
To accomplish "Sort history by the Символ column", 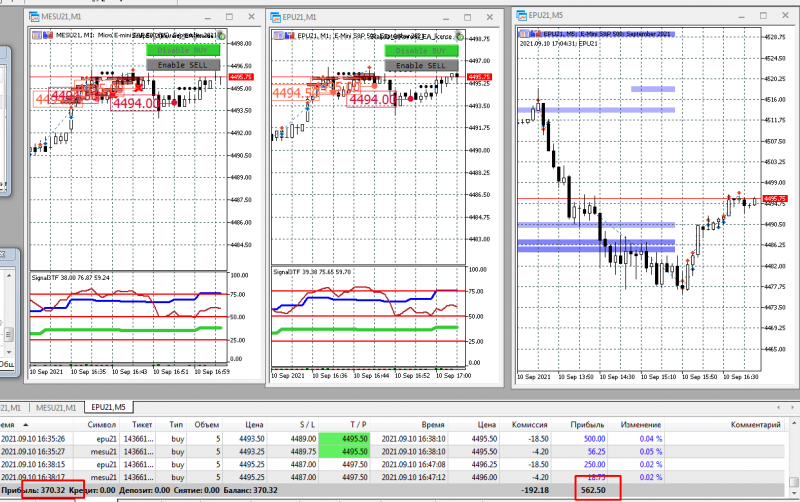I will (x=102, y=424).
